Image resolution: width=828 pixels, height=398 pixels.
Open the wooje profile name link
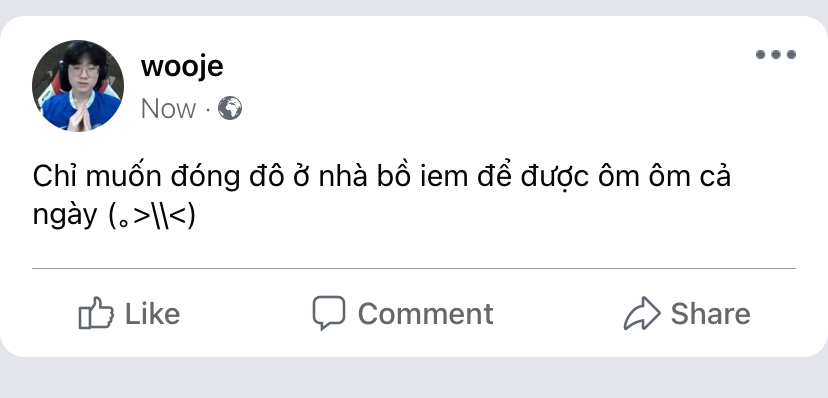tap(182, 67)
